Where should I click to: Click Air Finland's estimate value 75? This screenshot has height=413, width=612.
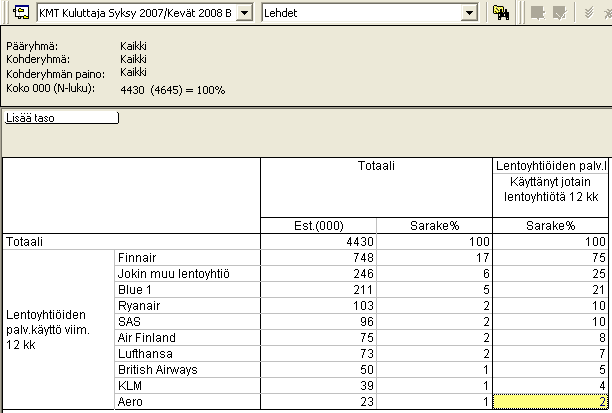coord(318,338)
